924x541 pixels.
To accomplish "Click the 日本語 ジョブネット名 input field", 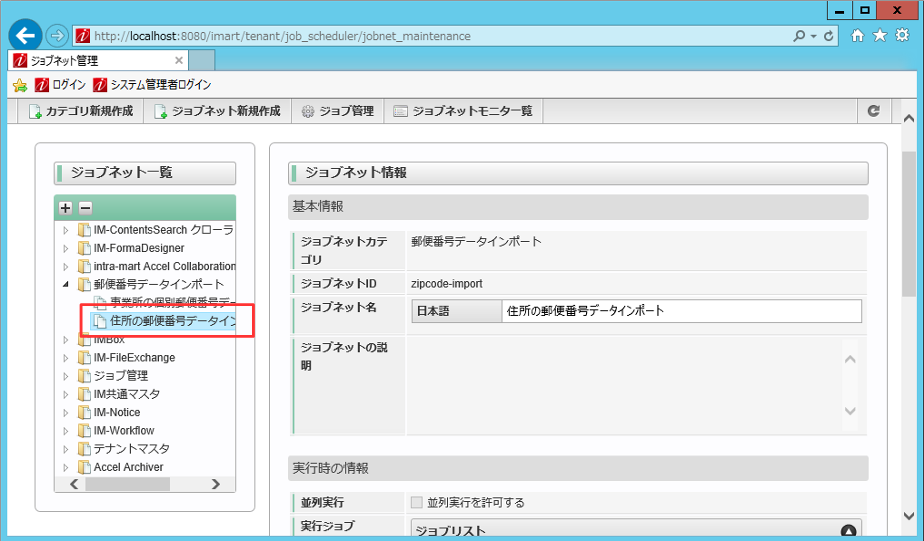I will coord(681,311).
